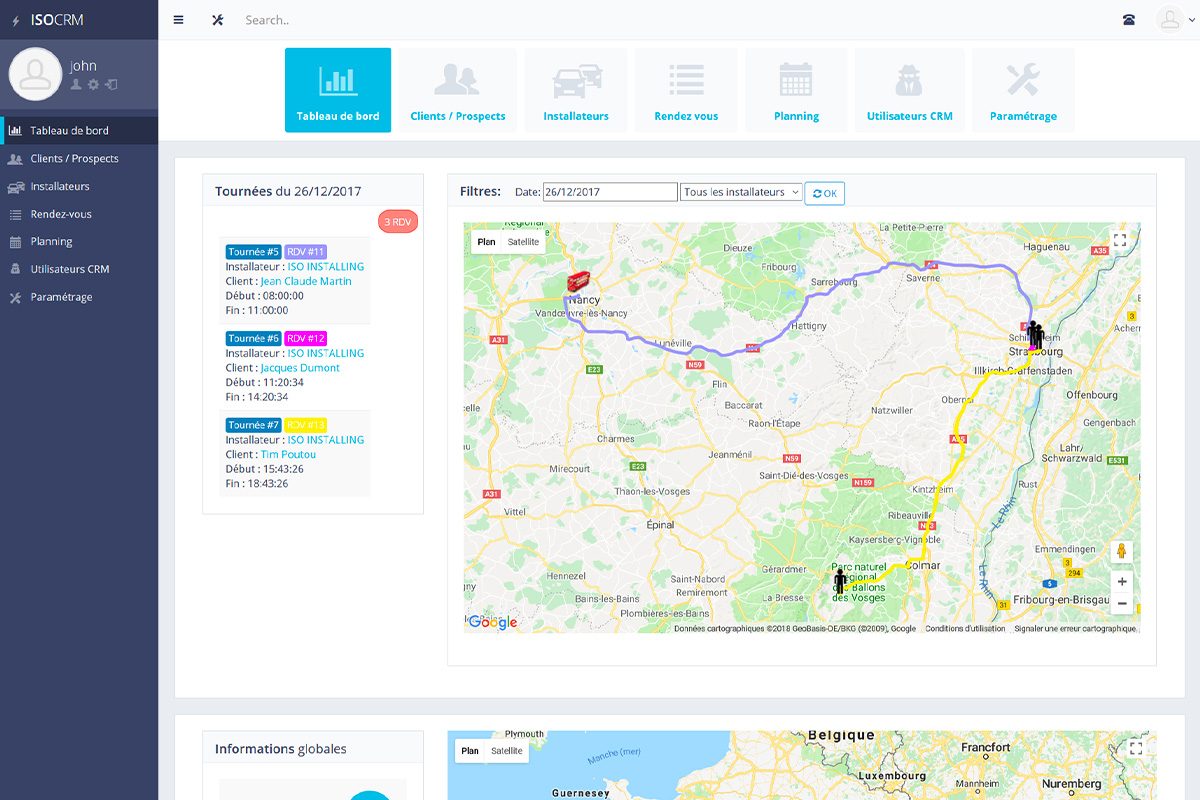The width and height of the screenshot is (1200, 800).
Task: Go to Rendez-vous in the sidebar
Action: point(79,214)
